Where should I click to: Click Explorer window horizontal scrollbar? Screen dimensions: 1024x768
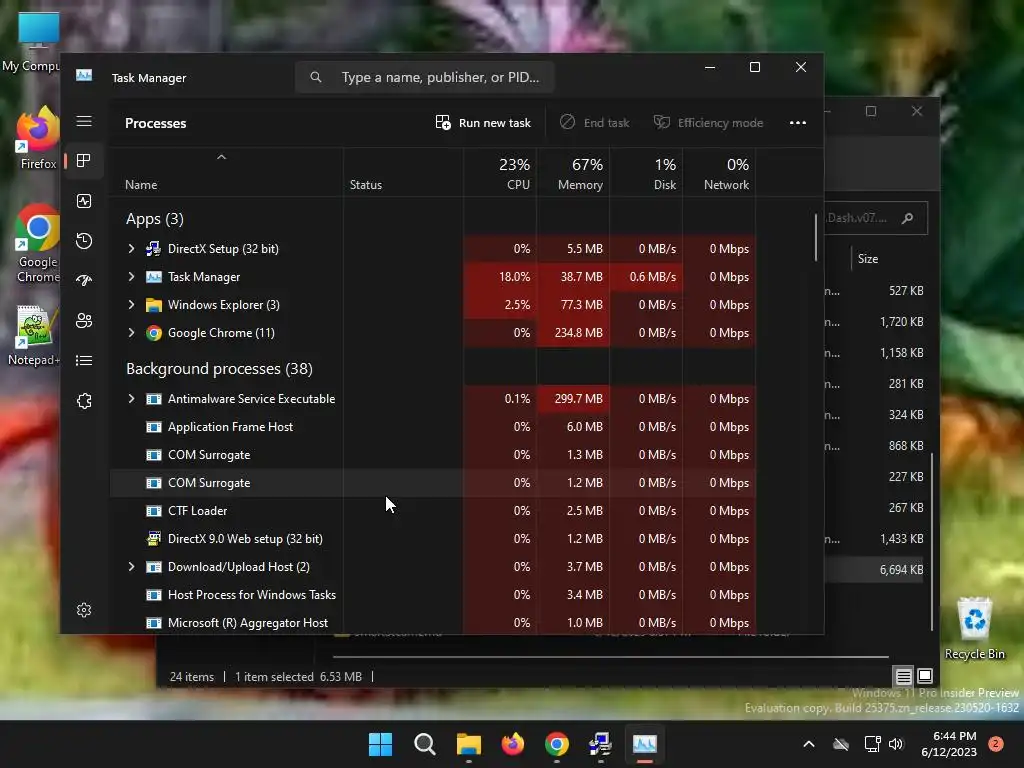[611, 656]
